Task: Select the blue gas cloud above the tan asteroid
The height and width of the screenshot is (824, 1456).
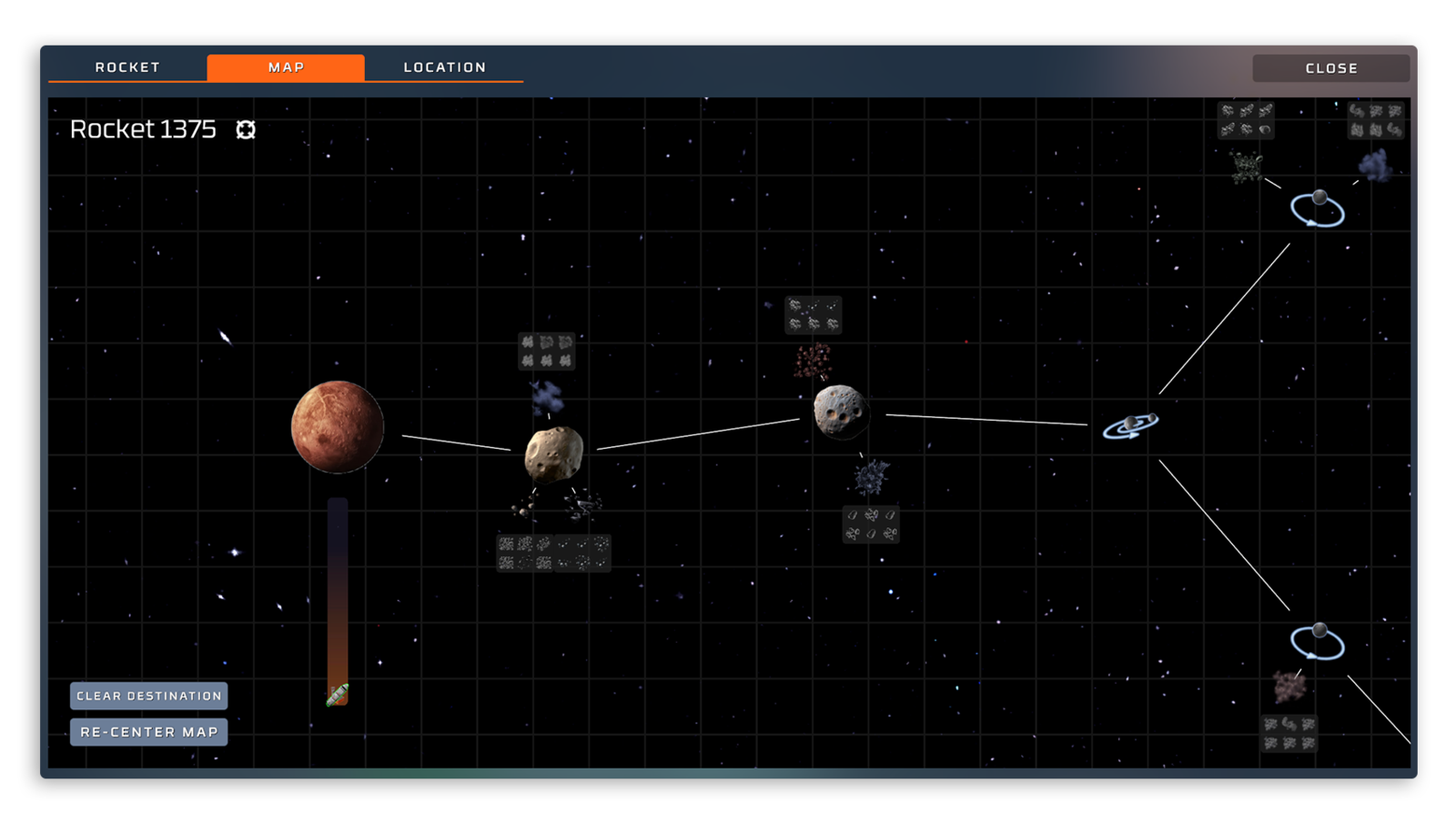Action: (x=546, y=397)
